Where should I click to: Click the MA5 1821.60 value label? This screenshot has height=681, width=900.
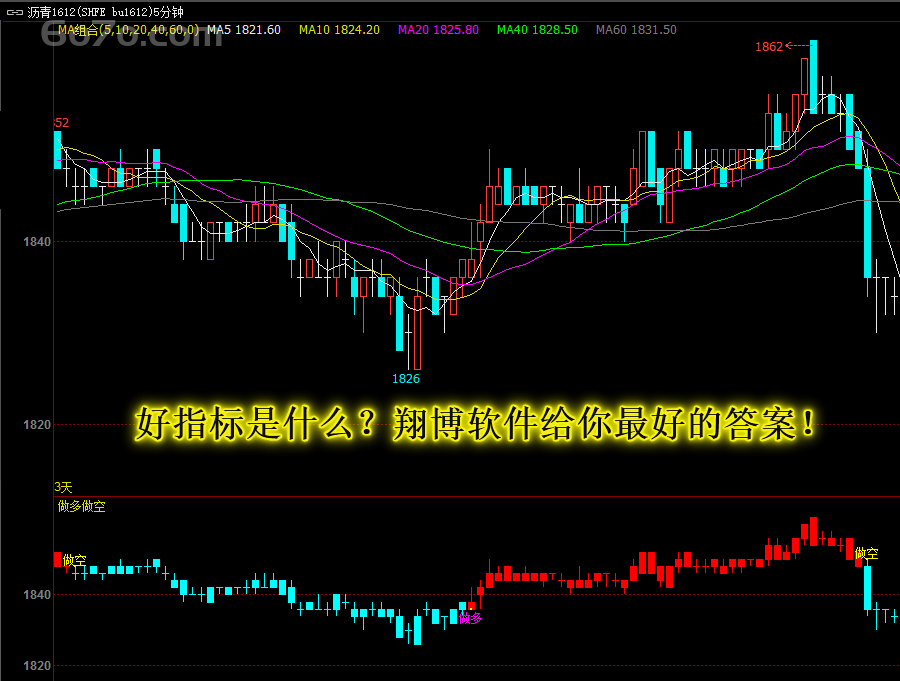pyautogui.click(x=244, y=30)
